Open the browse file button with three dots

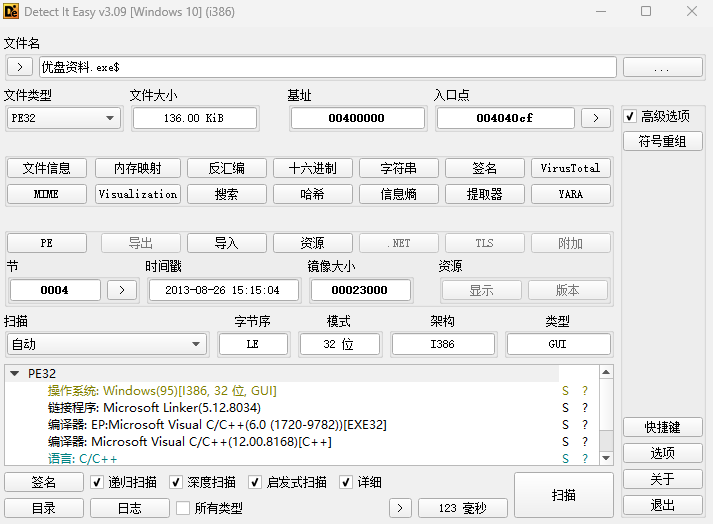pyautogui.click(x=662, y=67)
